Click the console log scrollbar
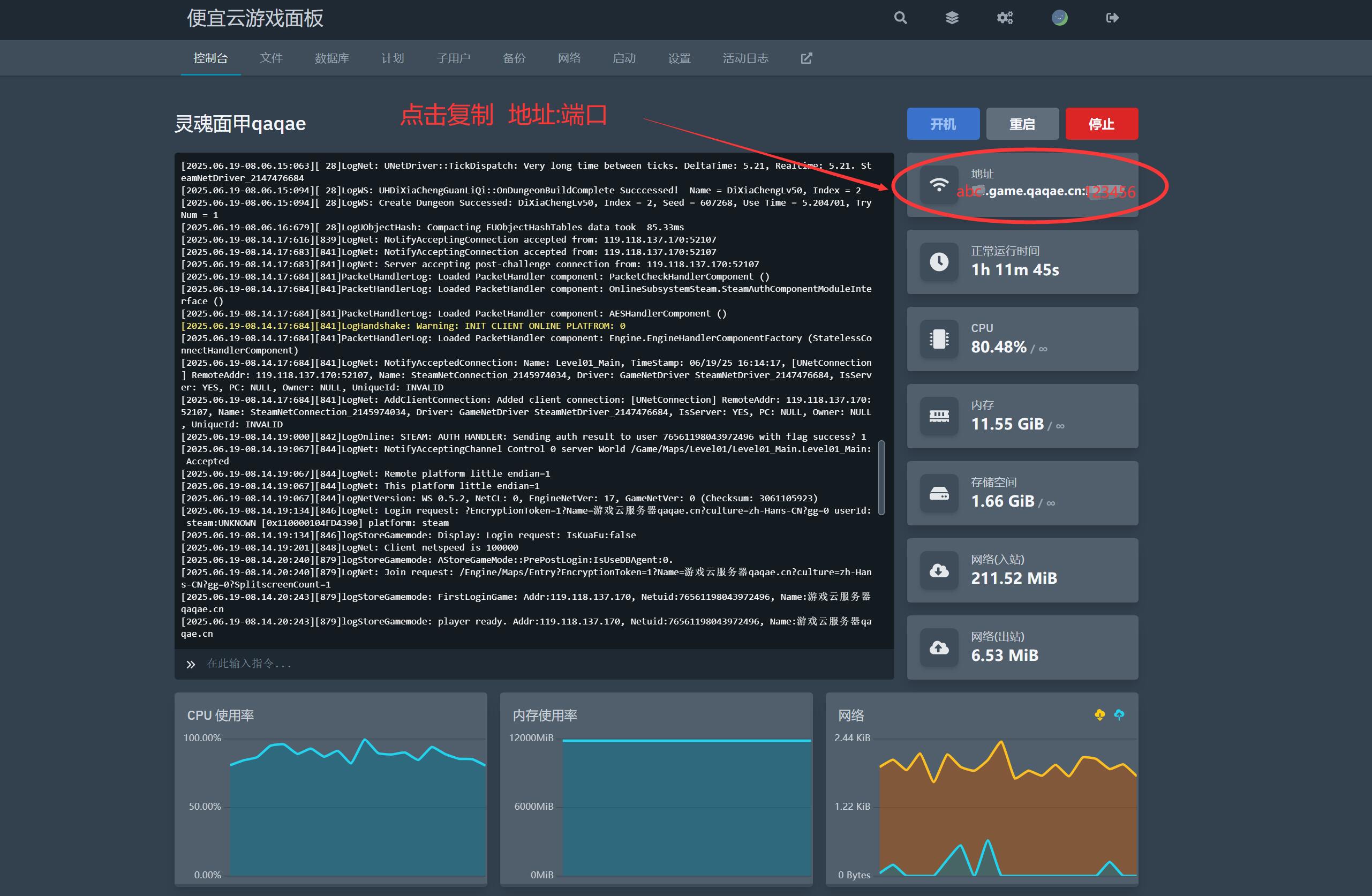 pyautogui.click(x=881, y=477)
